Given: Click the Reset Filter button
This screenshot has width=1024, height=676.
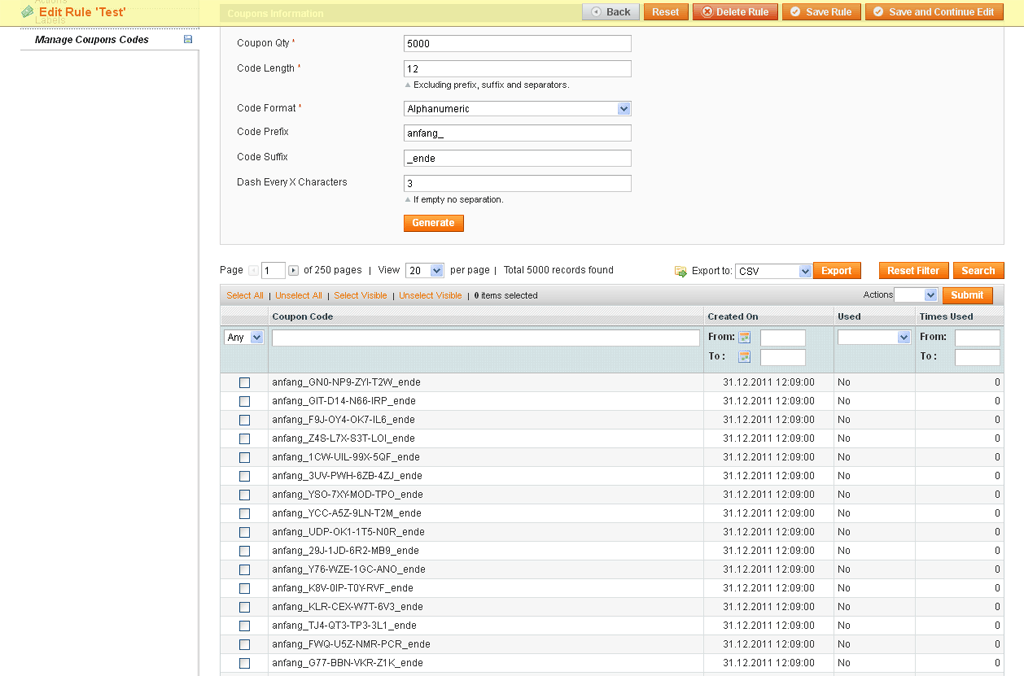Looking at the screenshot, I should [913, 271].
